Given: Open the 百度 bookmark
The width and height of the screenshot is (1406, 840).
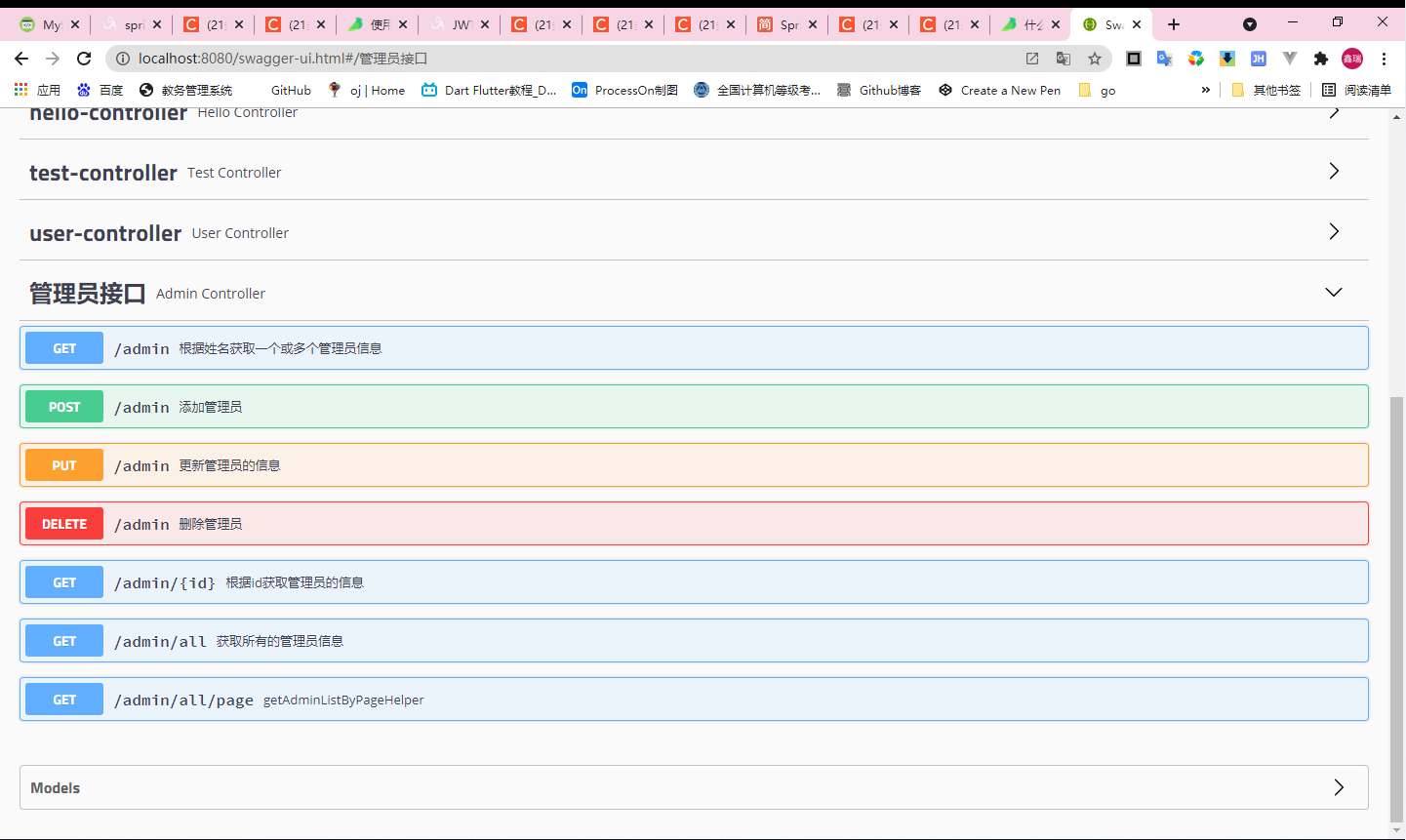Looking at the screenshot, I should [100, 90].
